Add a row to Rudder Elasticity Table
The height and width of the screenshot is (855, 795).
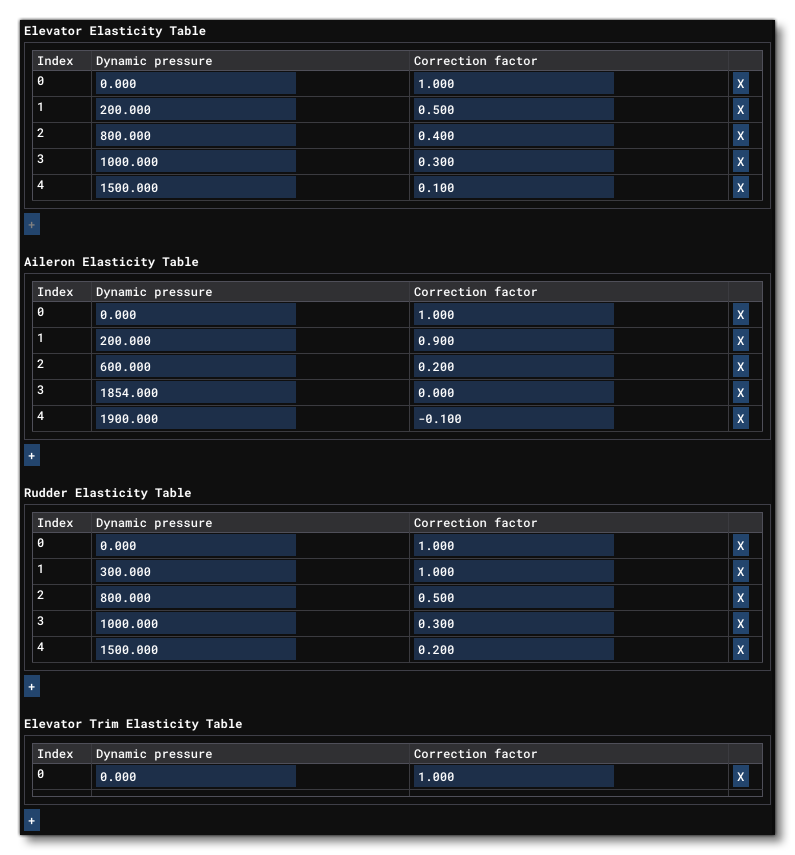[31, 686]
